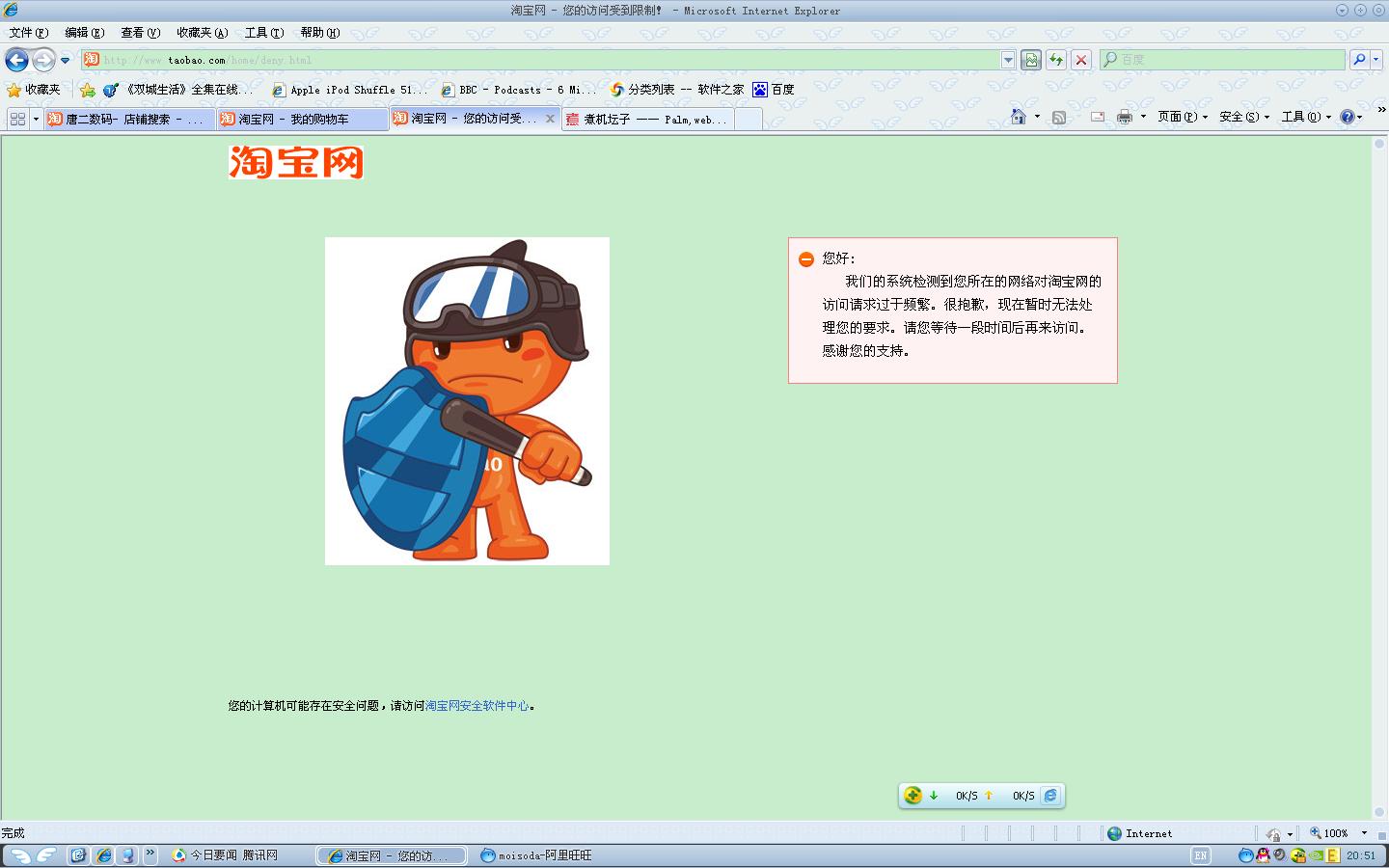Click the Start button with wings logo
1389x868 pixels.
point(32,855)
